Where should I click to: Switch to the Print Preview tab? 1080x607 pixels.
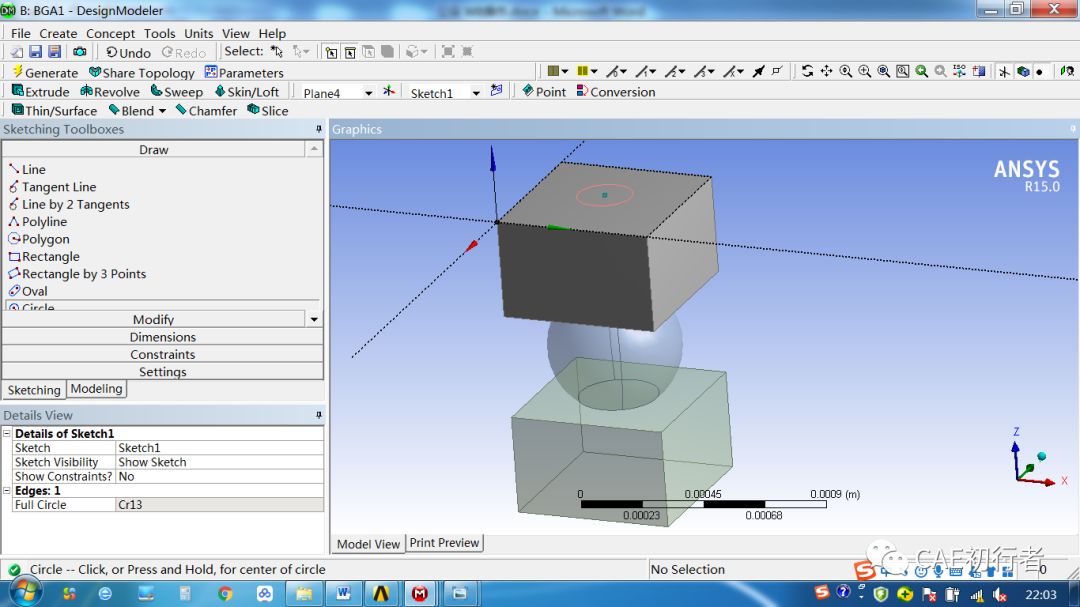(444, 543)
